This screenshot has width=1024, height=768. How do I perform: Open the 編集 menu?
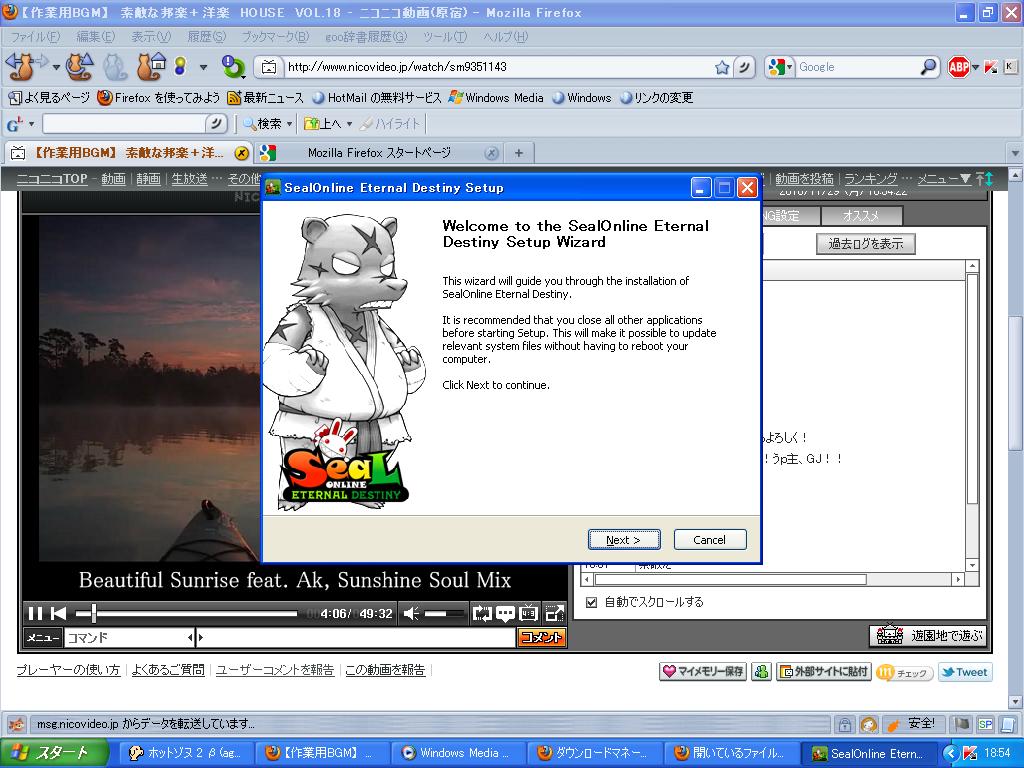[95, 37]
